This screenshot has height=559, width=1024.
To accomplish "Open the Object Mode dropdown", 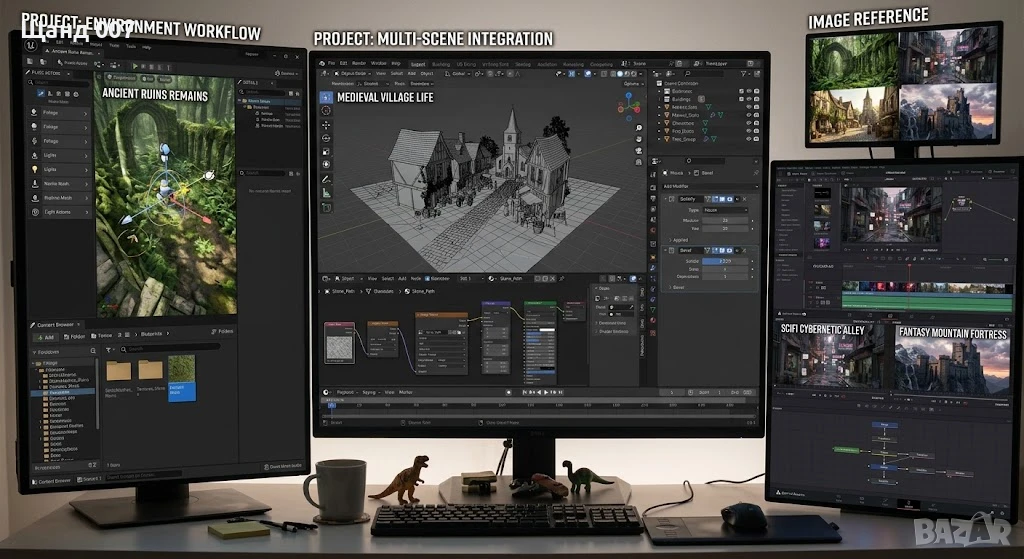I will [x=352, y=74].
